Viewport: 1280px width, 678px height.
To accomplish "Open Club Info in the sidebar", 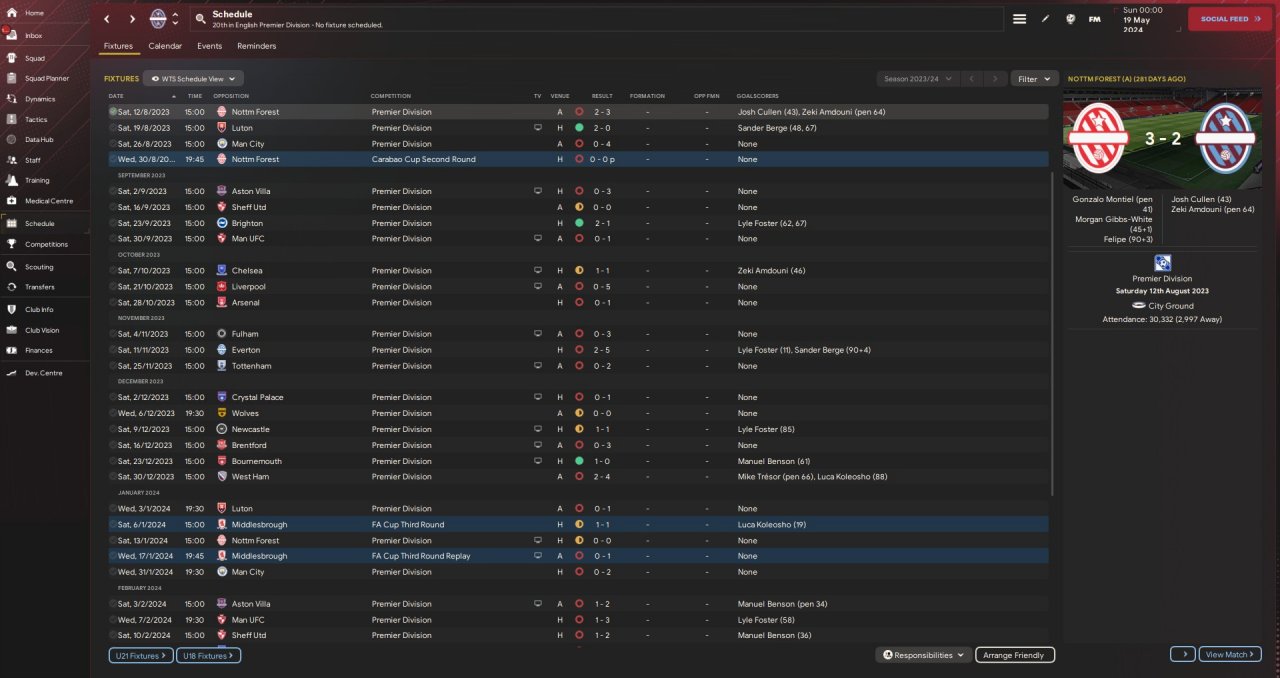I will 39,310.
